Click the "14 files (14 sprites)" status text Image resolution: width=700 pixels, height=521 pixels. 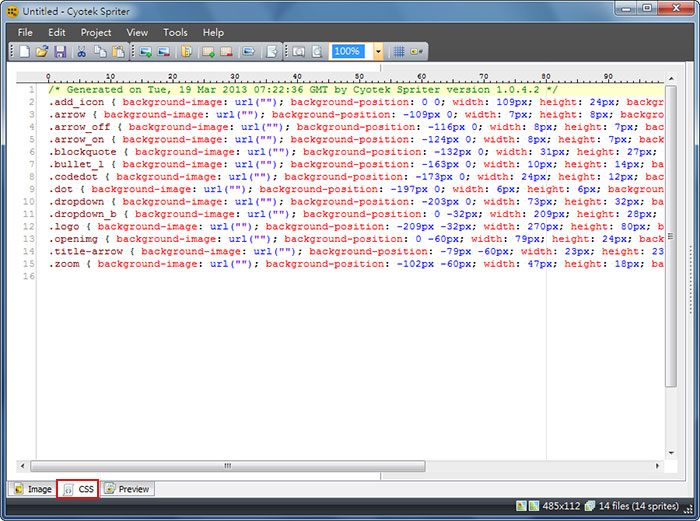[x=638, y=506]
